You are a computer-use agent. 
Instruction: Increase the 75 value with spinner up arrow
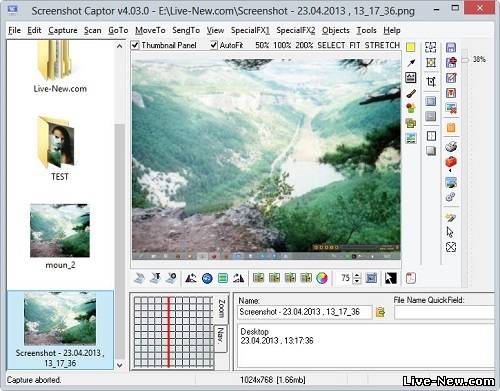pos(356,275)
